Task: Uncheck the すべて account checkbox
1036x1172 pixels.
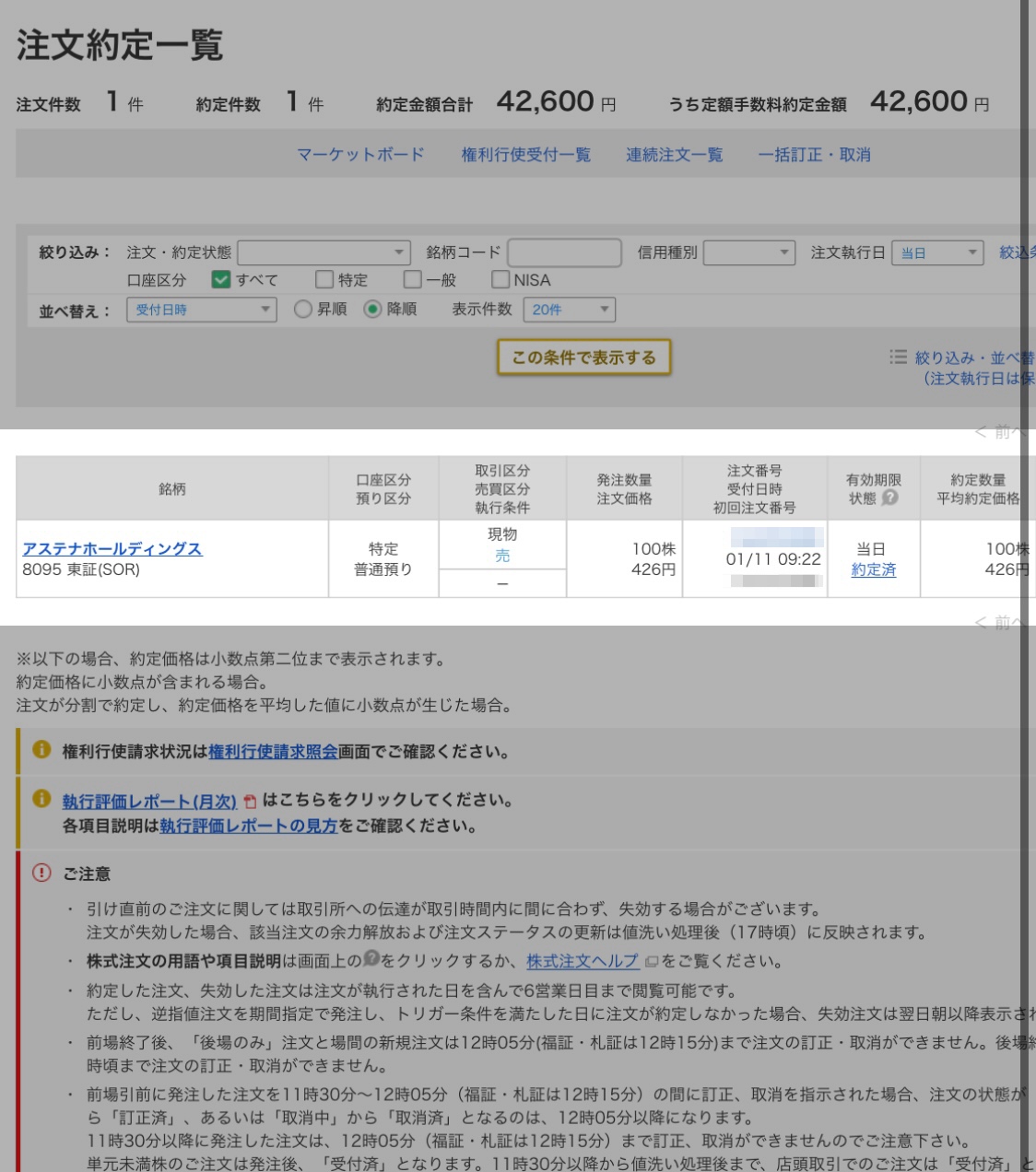Action: (x=220, y=279)
